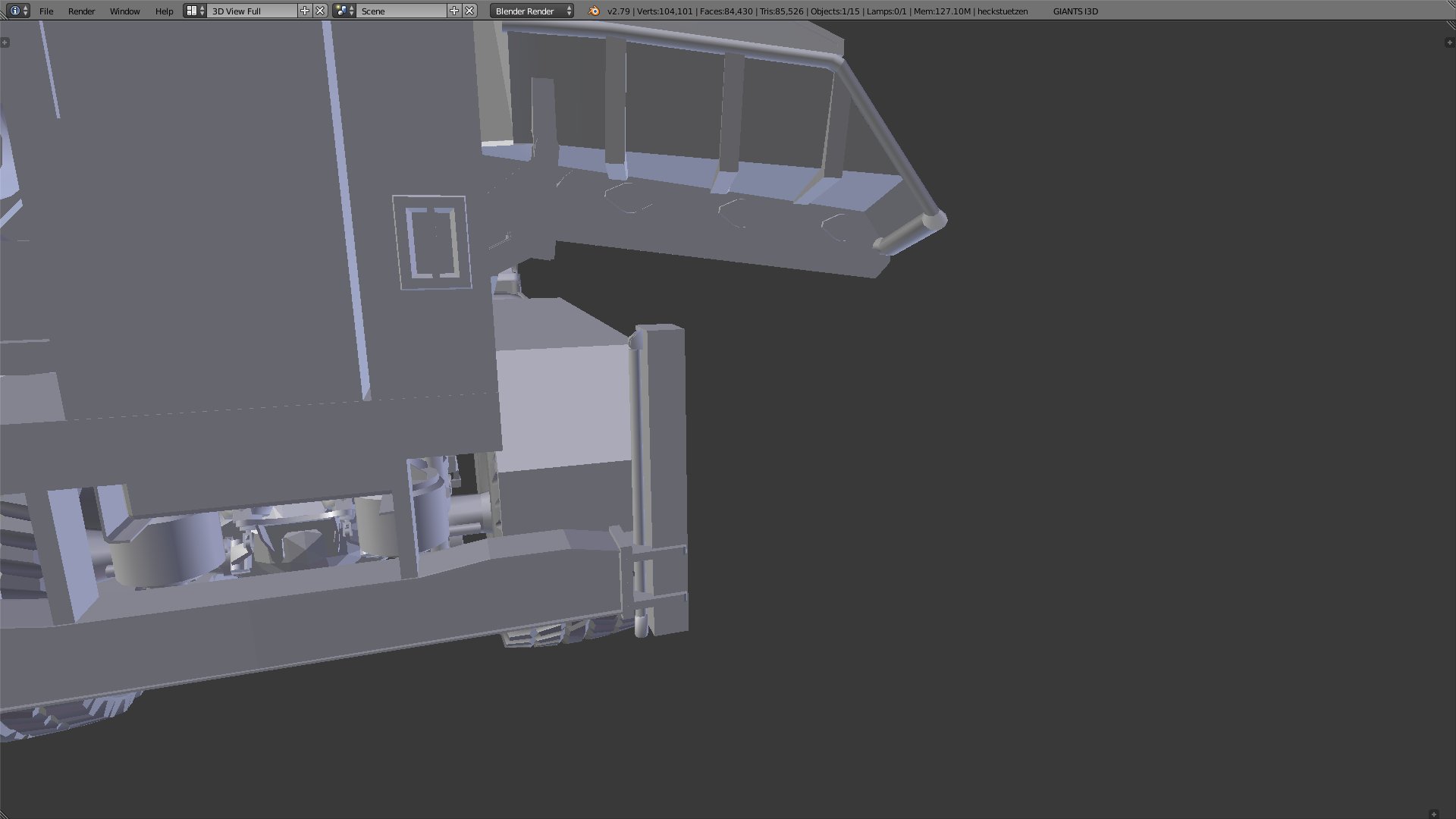The height and width of the screenshot is (819, 1456).
Task: Click the Scene name field
Action: [x=402, y=11]
